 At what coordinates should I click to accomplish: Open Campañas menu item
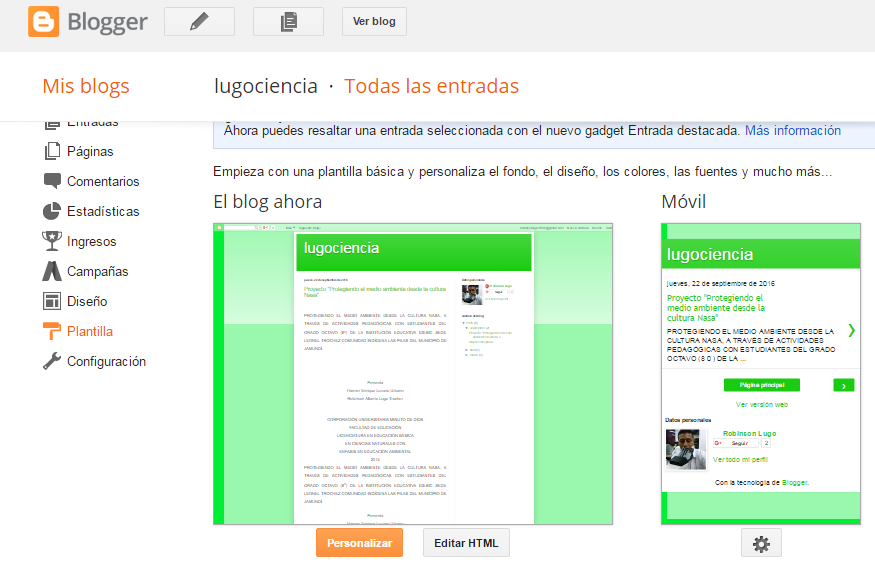pyautogui.click(x=98, y=272)
